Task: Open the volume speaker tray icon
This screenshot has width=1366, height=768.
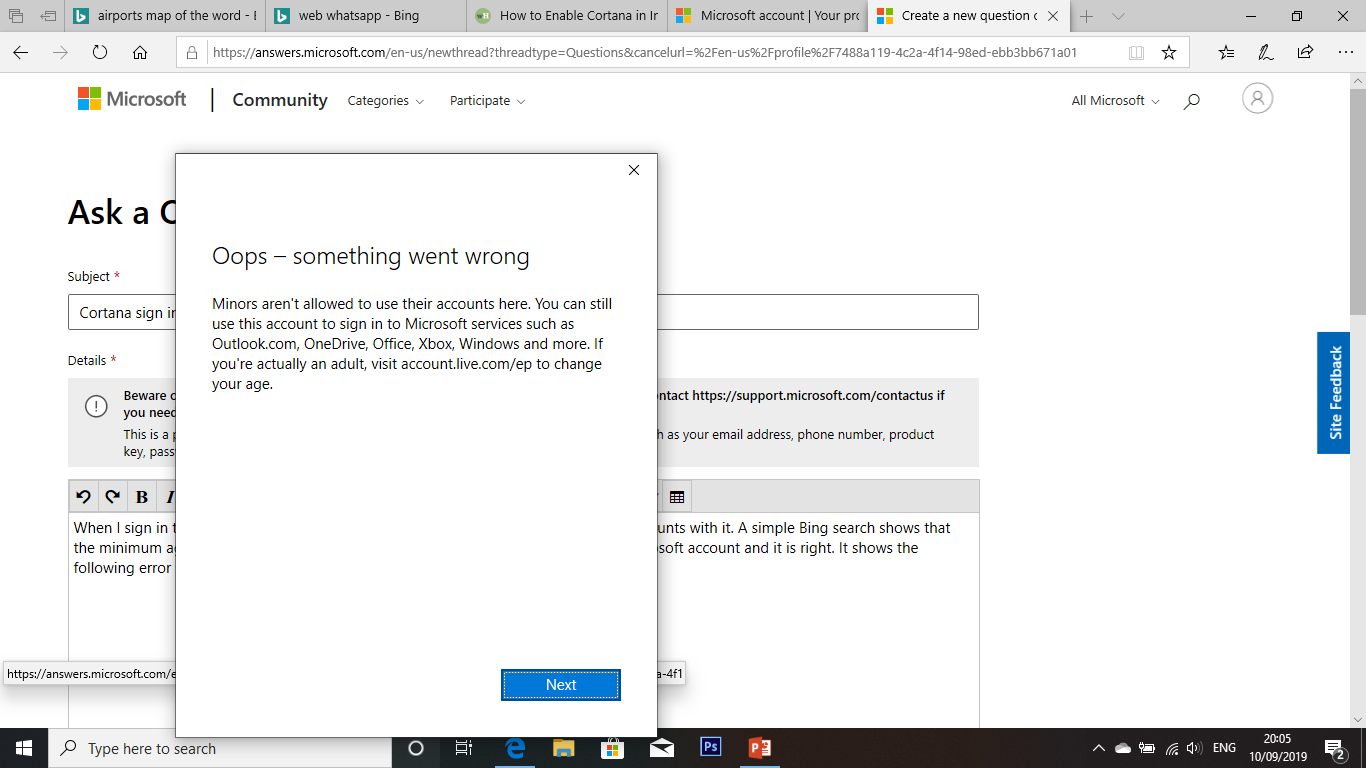Action: (x=1194, y=748)
